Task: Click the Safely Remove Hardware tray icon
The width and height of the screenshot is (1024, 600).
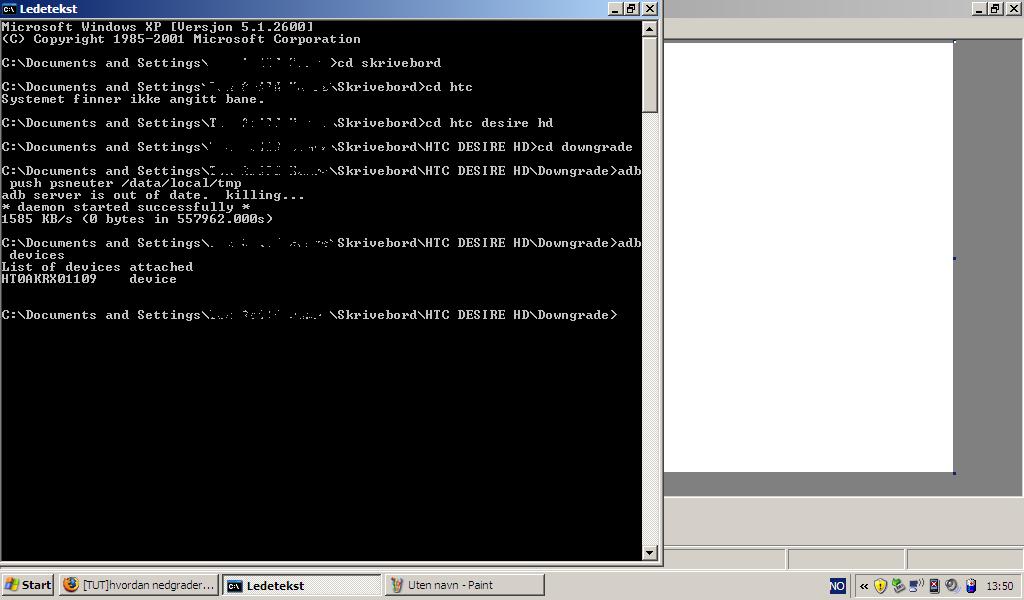Action: coord(899,586)
